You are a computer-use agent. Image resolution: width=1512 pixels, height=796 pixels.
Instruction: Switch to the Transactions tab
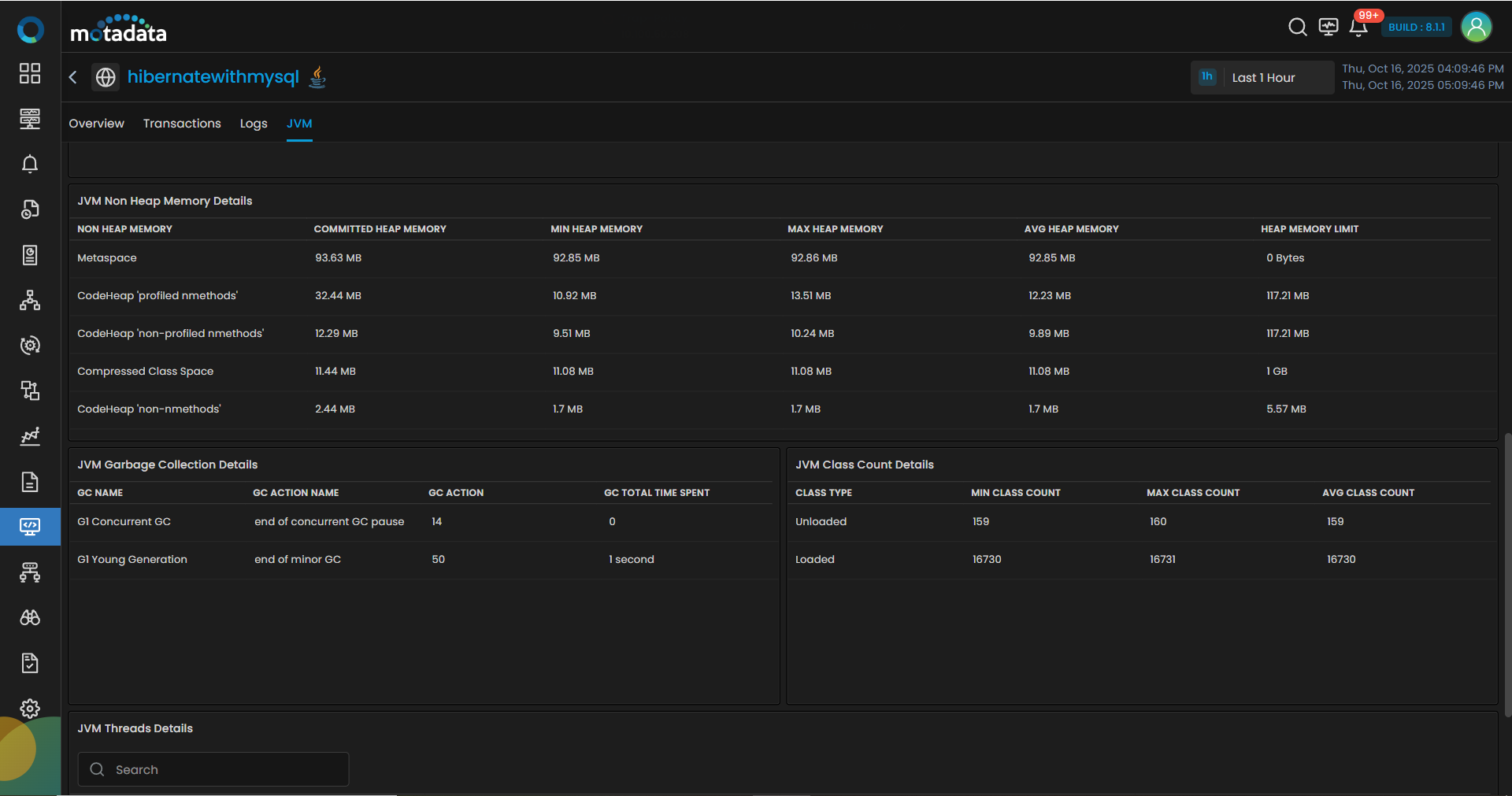tap(182, 124)
